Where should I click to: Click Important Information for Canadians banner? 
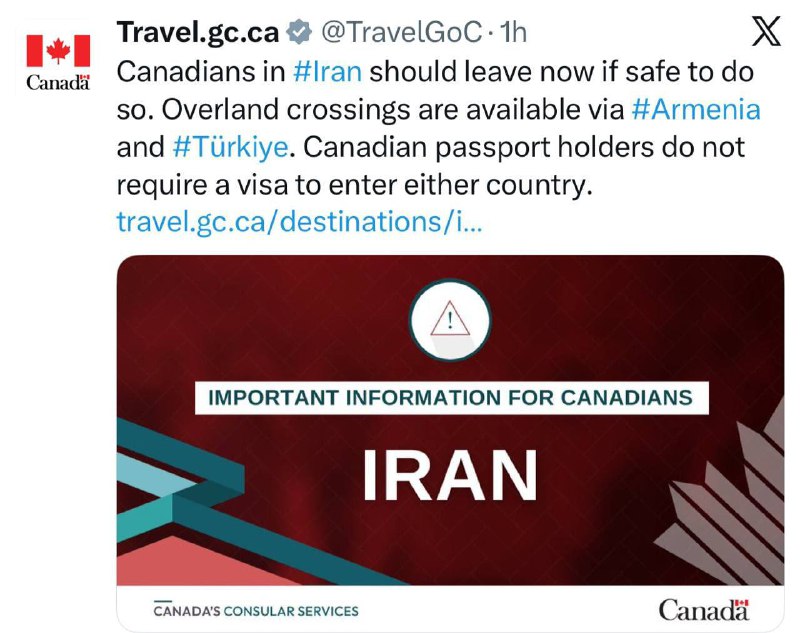point(452,397)
